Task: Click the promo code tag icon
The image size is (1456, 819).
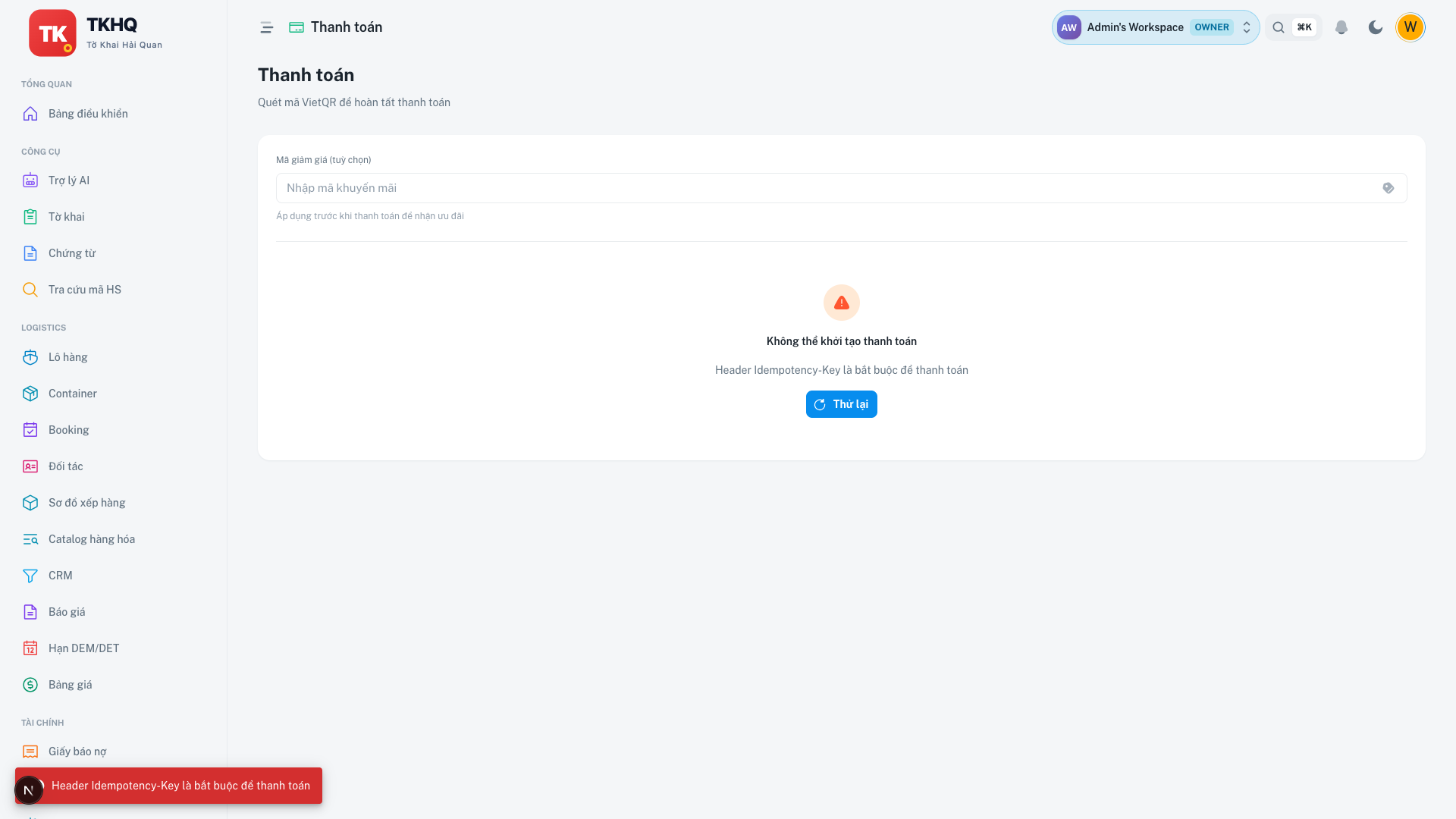Action: (x=1389, y=188)
